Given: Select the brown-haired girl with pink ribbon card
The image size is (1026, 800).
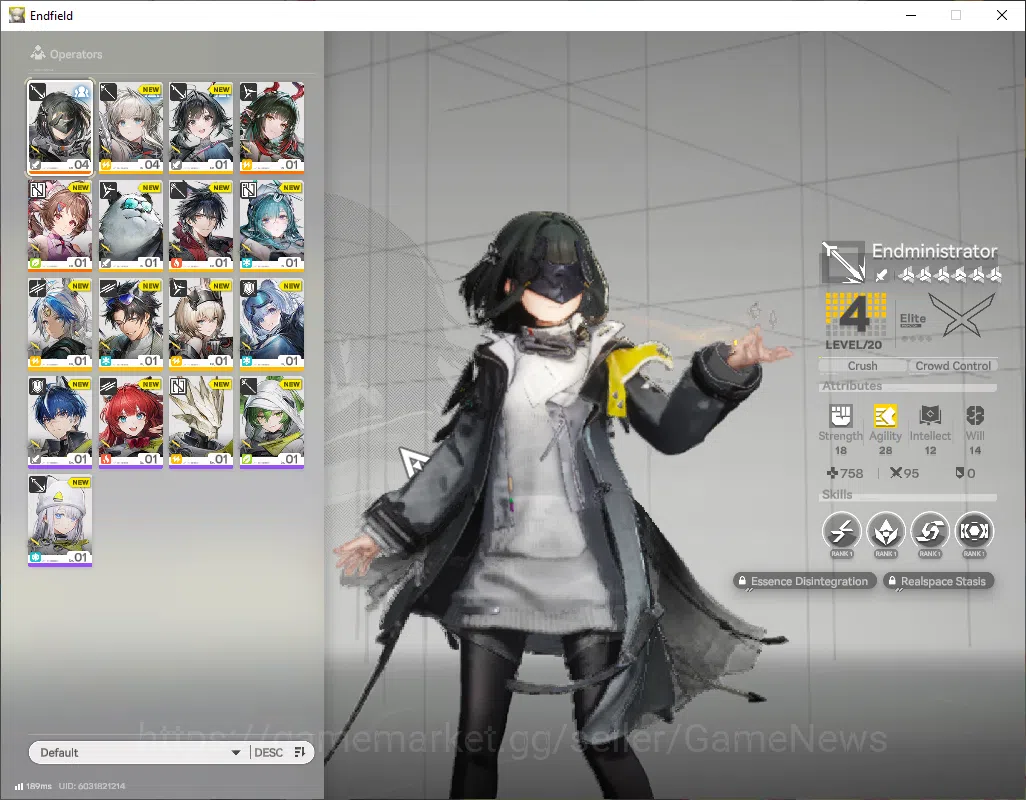Looking at the screenshot, I should tap(60, 226).
